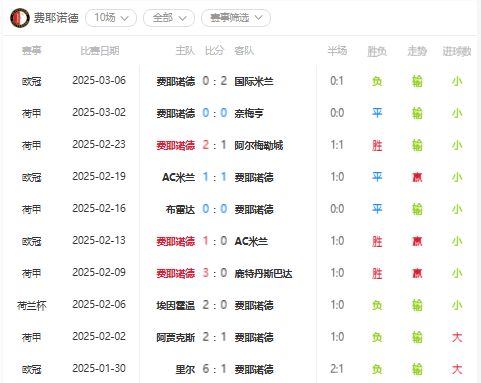Click the 费耶诺德 team title at top
481x383 pixels.
pyautogui.click(x=56, y=18)
